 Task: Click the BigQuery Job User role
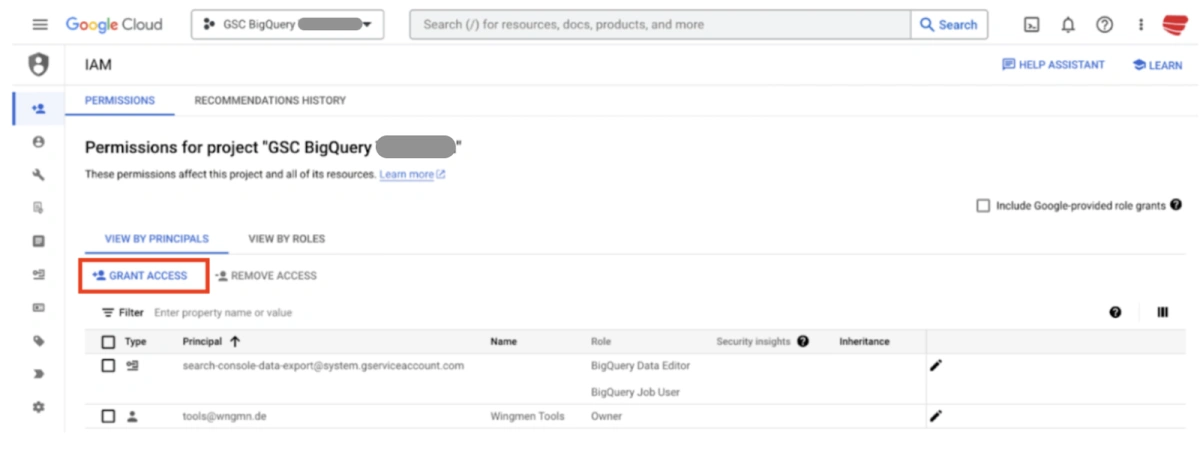[x=635, y=392]
